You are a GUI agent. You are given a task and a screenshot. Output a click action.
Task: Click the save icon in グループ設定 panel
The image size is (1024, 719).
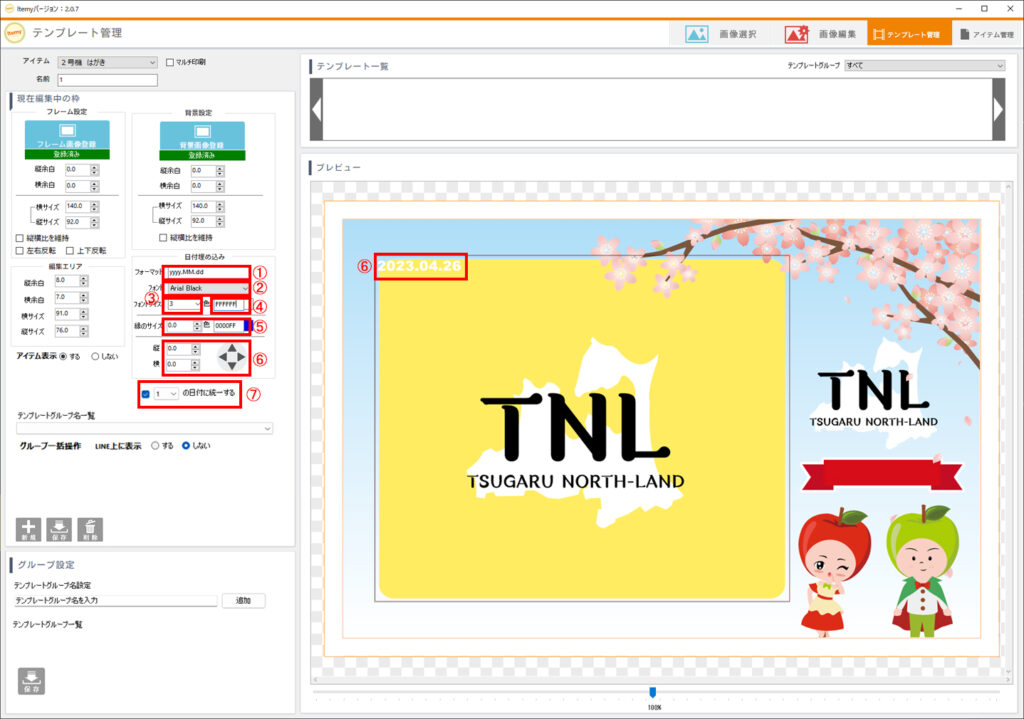point(31,680)
